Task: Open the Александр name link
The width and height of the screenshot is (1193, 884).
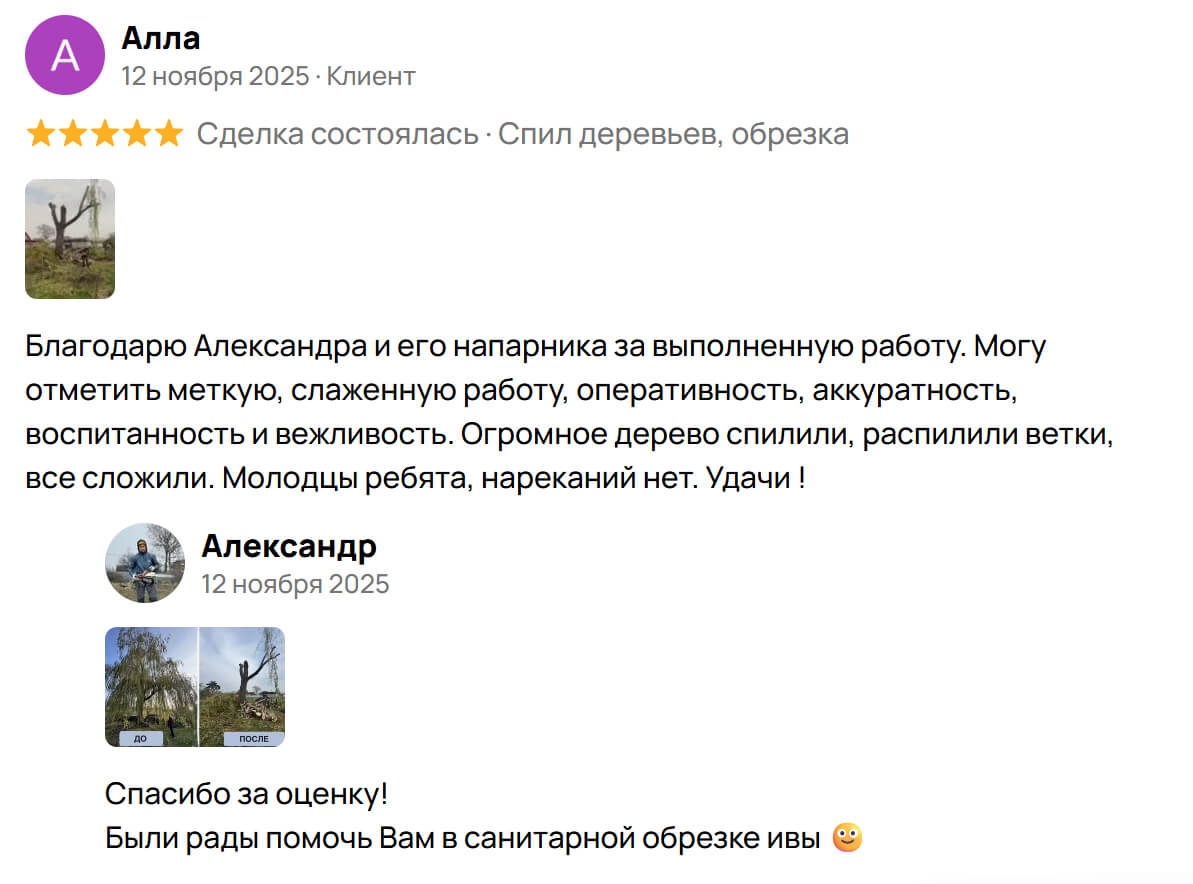Action: click(289, 546)
